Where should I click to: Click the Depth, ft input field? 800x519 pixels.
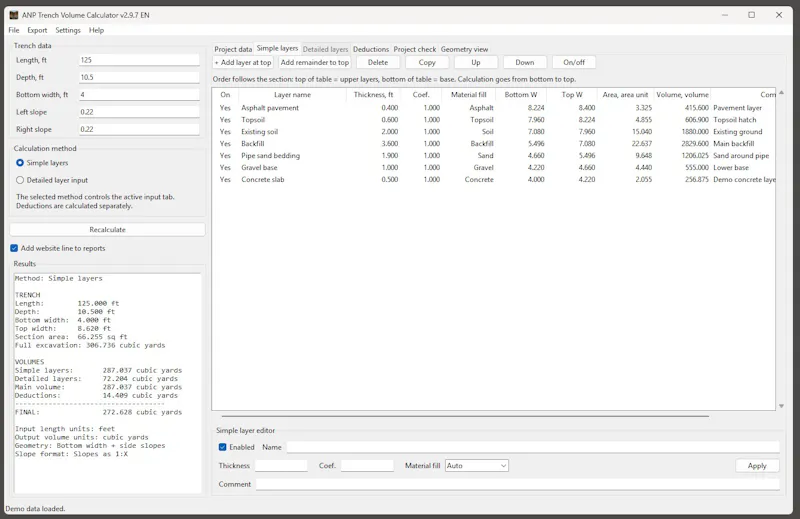(x=139, y=77)
